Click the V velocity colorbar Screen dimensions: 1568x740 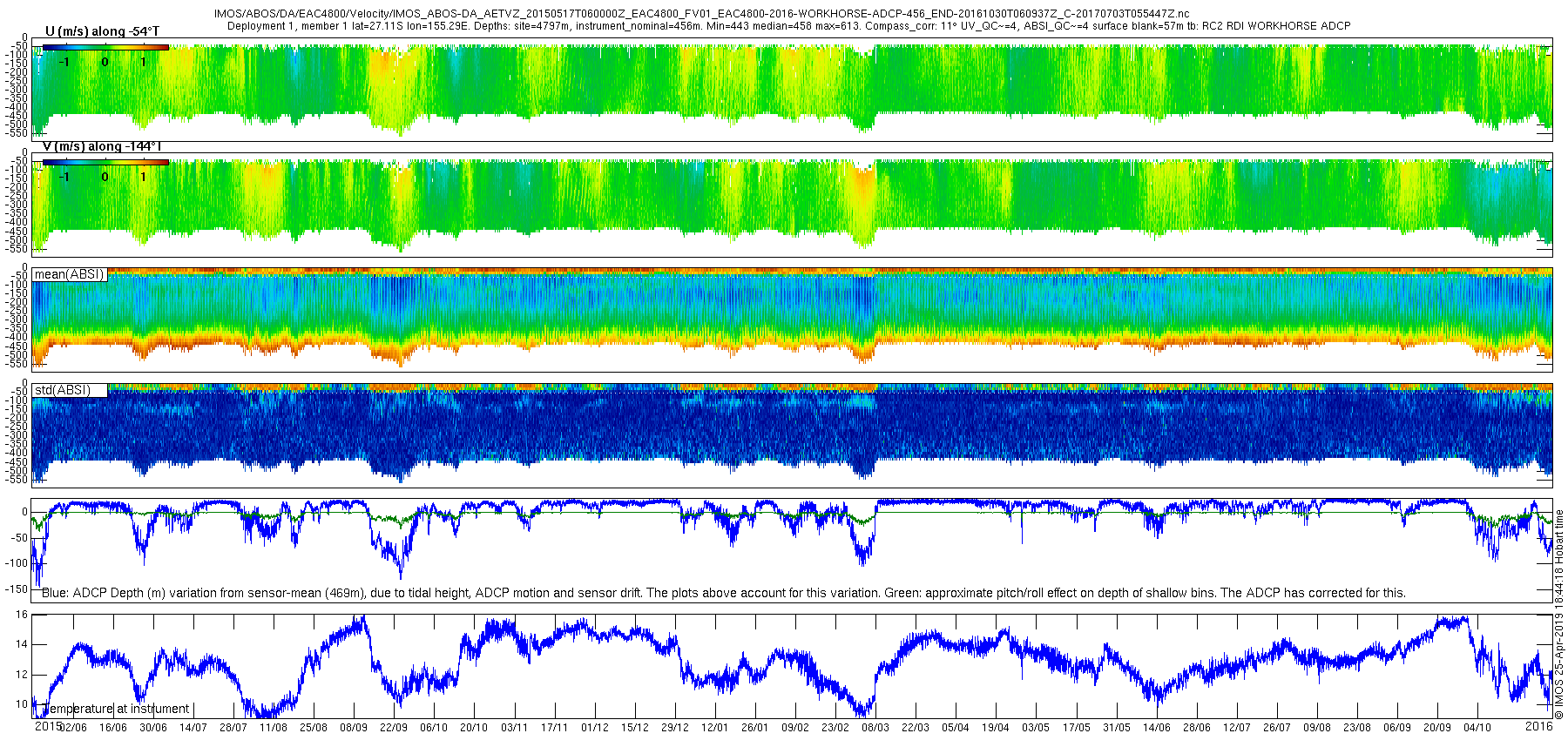[105, 163]
